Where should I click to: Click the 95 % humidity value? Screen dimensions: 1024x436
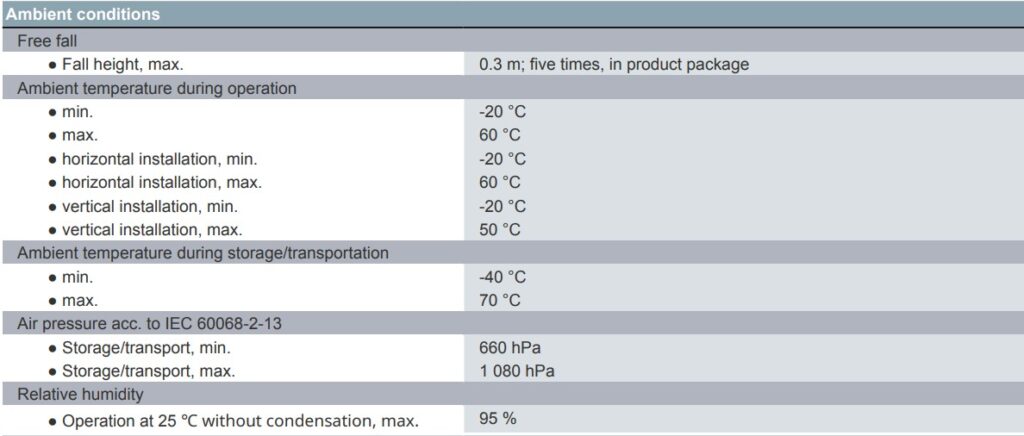coord(497,419)
